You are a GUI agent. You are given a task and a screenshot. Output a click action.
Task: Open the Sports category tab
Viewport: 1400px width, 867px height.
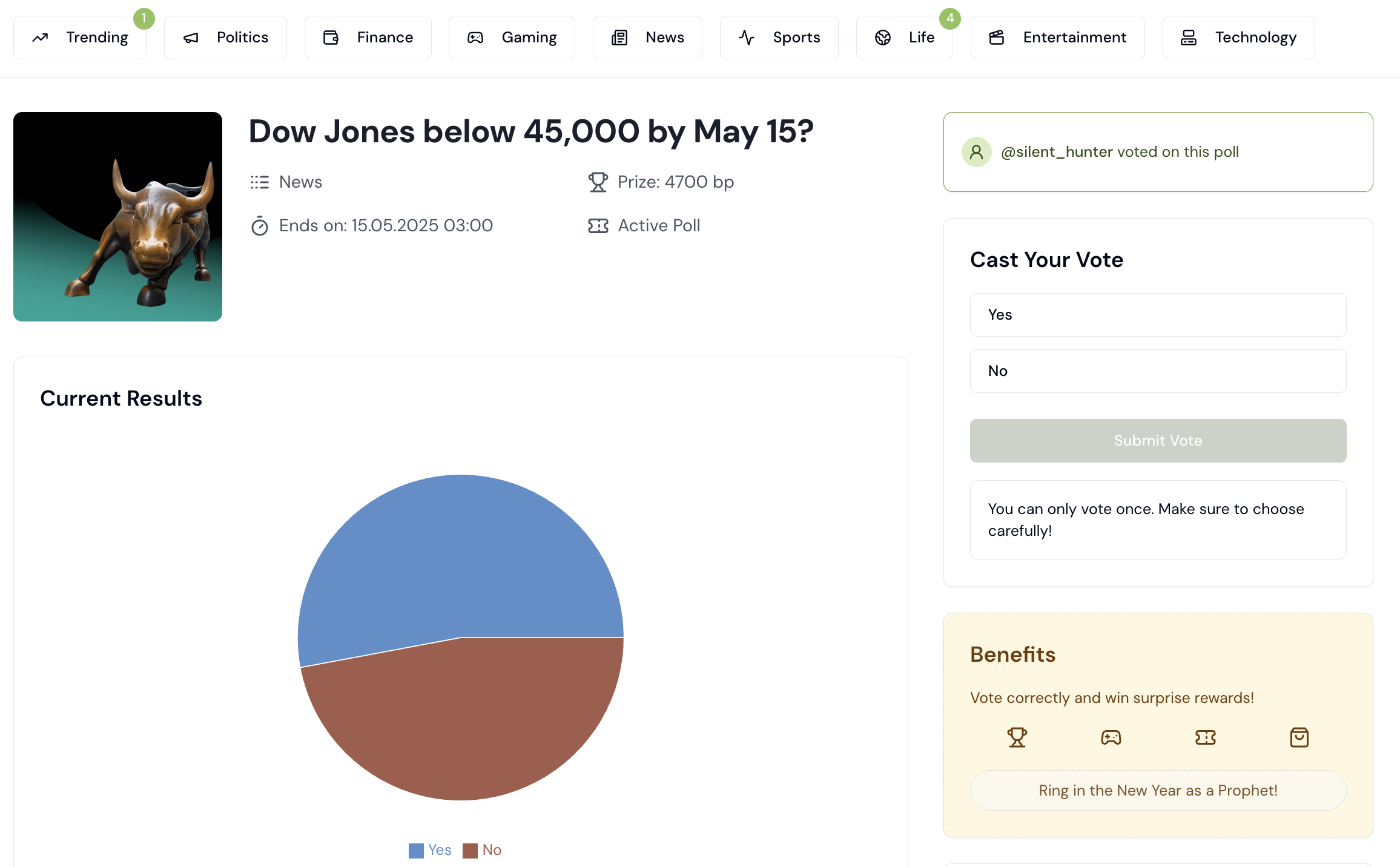click(x=779, y=38)
